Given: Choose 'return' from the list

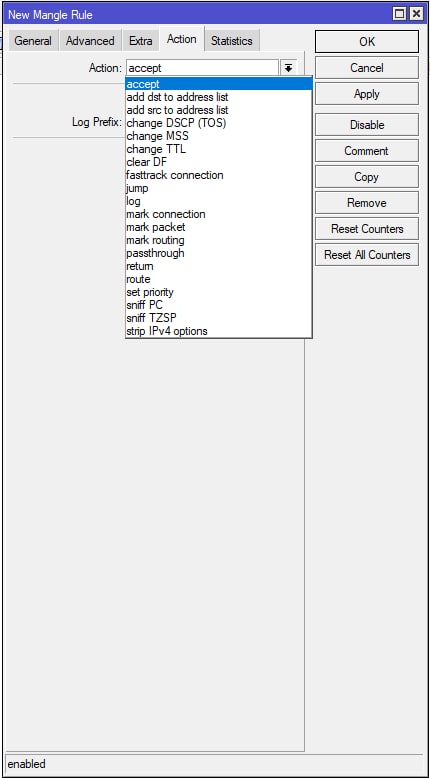Looking at the screenshot, I should click(219, 266).
